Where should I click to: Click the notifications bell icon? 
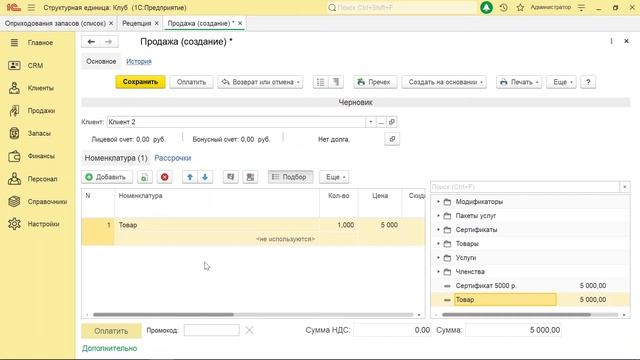[486, 7]
